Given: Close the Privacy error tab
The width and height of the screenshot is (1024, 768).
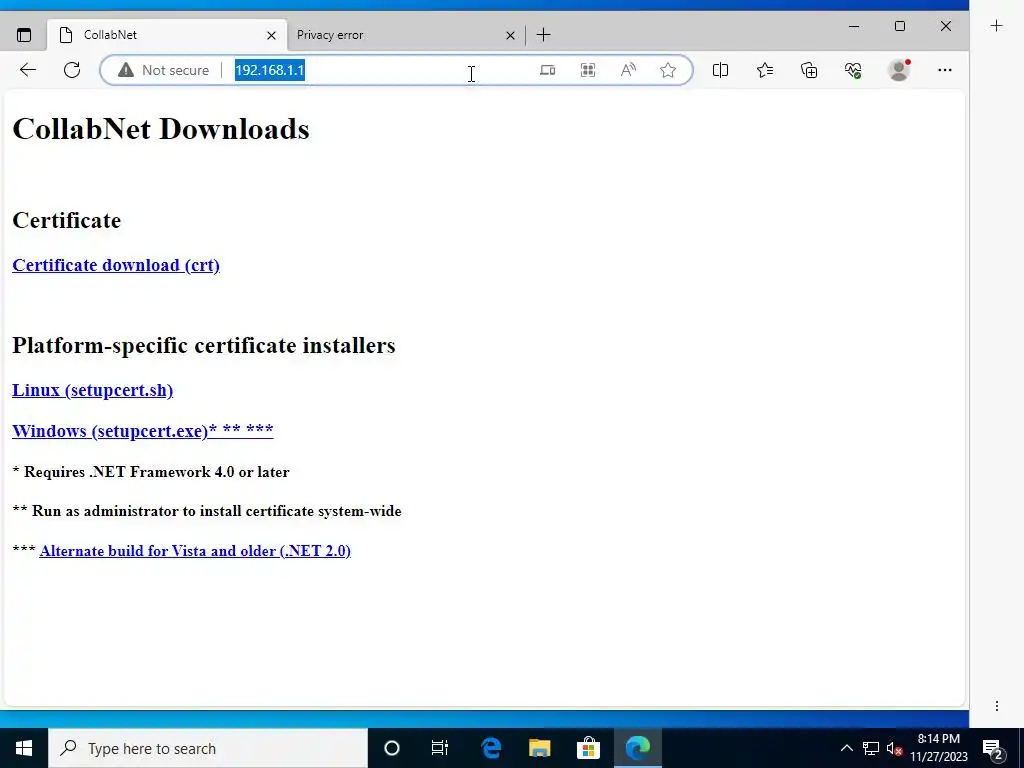Looking at the screenshot, I should click(x=510, y=35).
